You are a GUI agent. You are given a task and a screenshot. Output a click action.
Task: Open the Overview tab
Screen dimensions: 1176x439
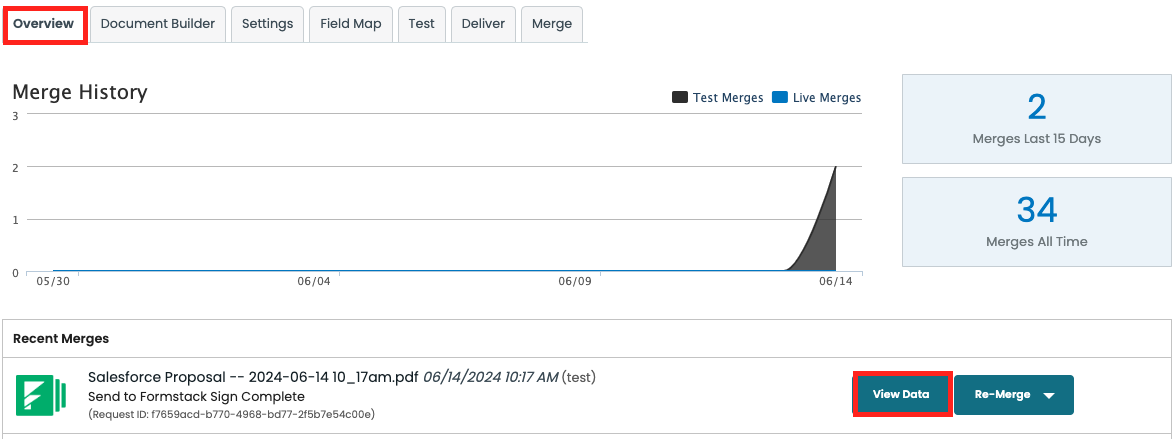pyautogui.click(x=44, y=24)
